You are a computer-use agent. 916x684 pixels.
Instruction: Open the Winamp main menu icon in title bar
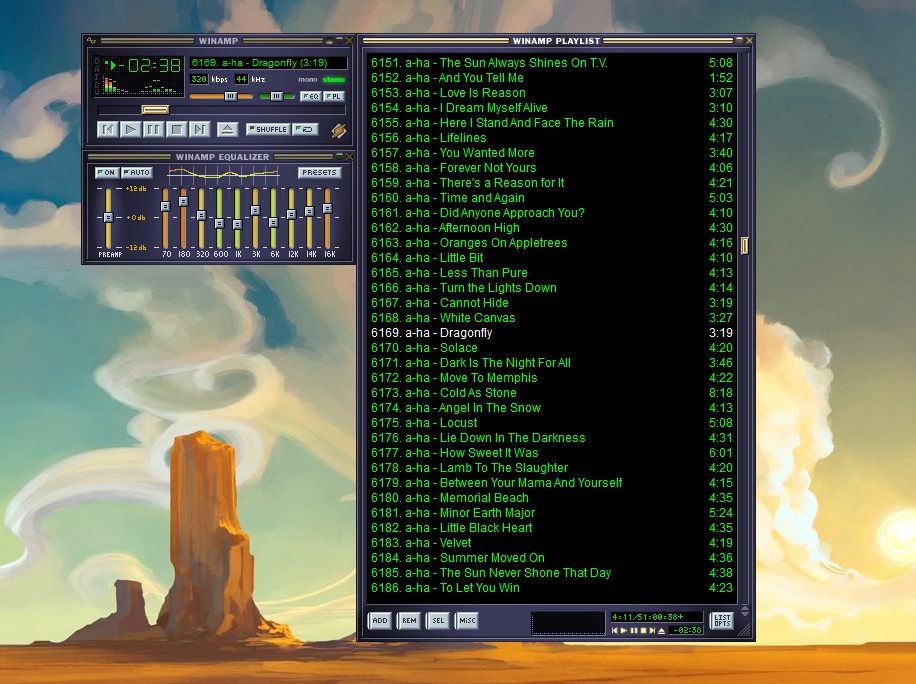pyautogui.click(x=91, y=41)
